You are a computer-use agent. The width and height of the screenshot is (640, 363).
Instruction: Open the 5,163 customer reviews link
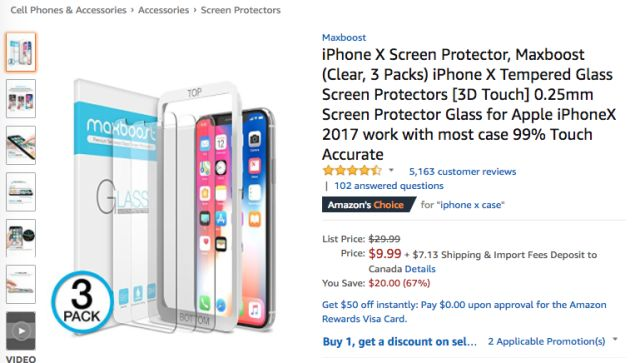point(462,171)
